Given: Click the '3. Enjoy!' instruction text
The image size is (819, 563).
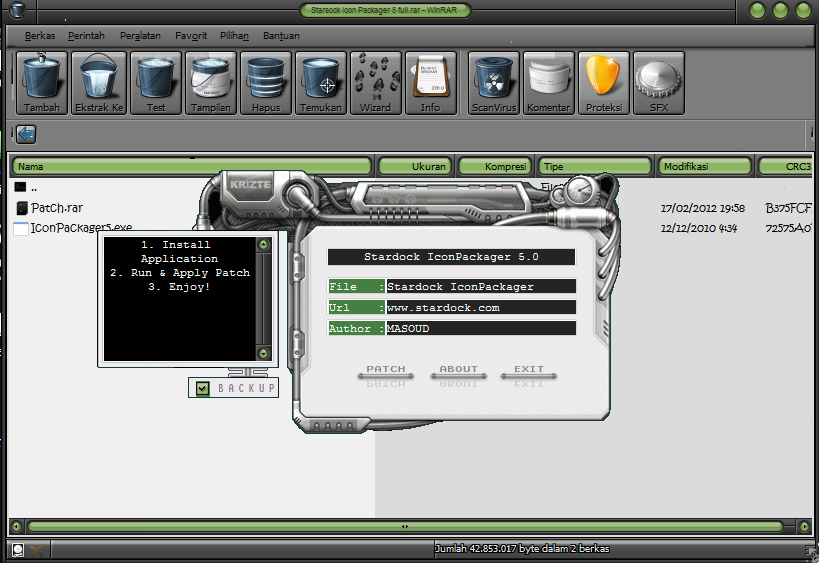Looking at the screenshot, I should click(x=179, y=287).
